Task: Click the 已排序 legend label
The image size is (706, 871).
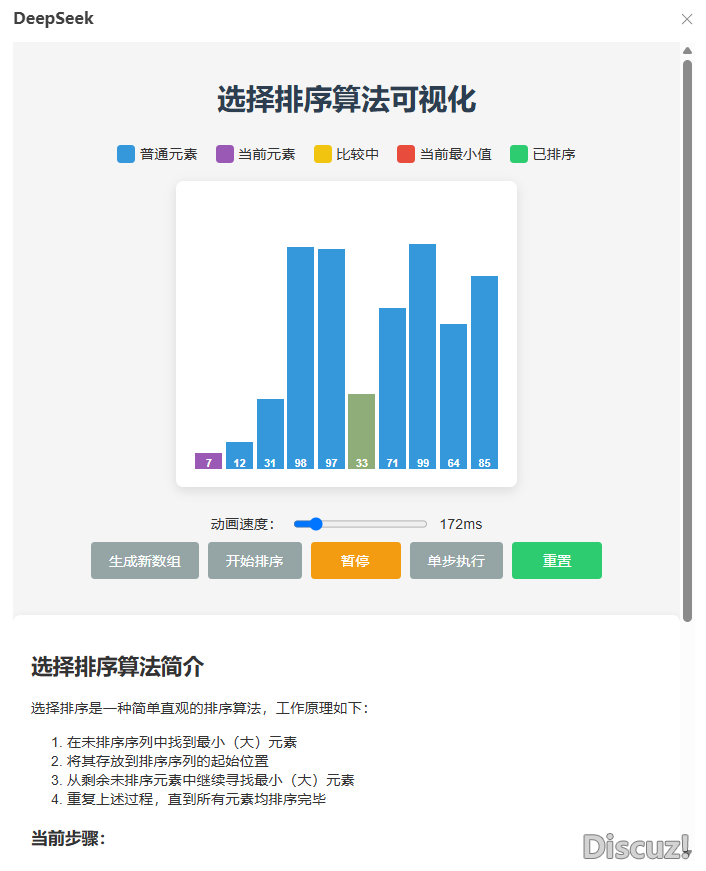Action: click(554, 154)
